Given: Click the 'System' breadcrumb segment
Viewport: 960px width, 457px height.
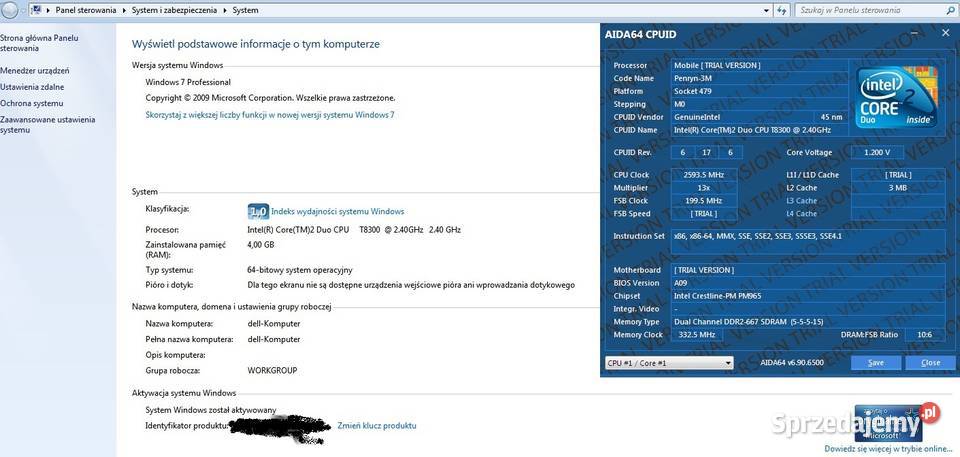Looking at the screenshot, I should click(245, 10).
